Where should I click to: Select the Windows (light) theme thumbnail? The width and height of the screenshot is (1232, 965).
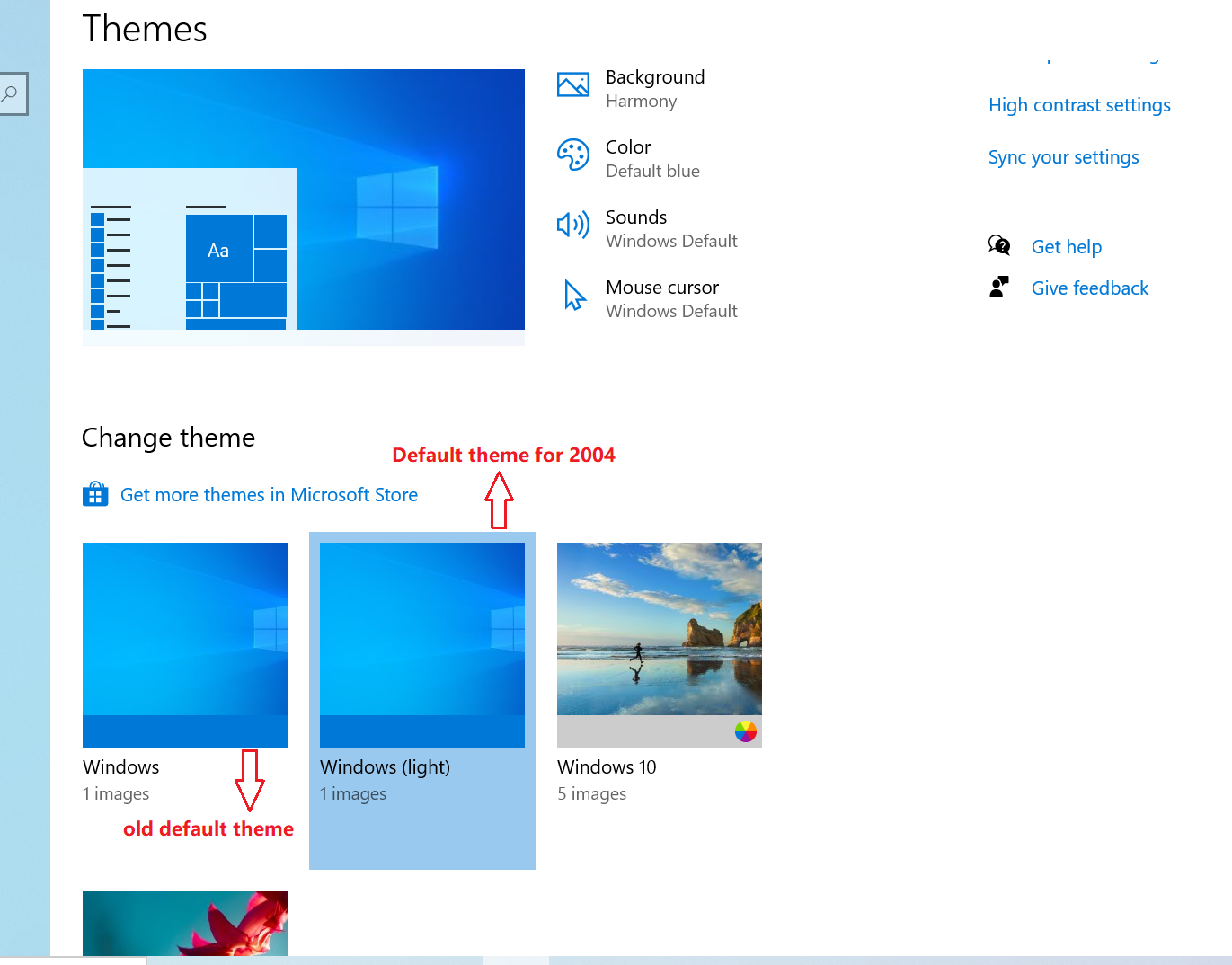[422, 644]
